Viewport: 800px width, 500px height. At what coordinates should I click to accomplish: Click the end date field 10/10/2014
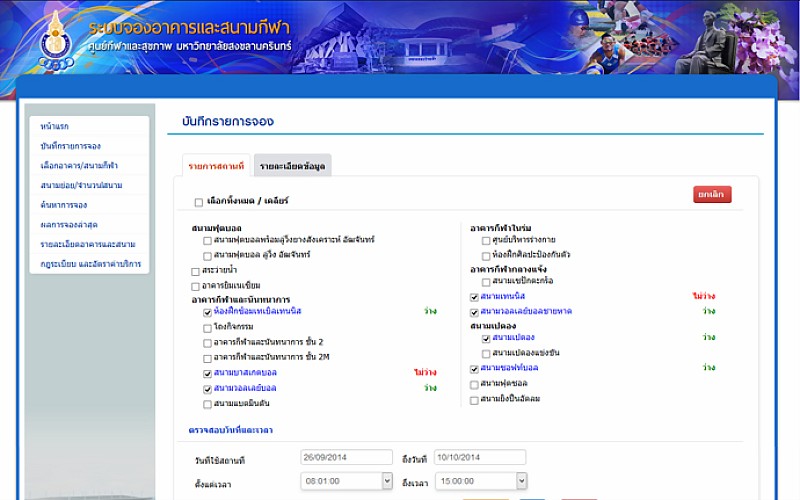pos(480,457)
